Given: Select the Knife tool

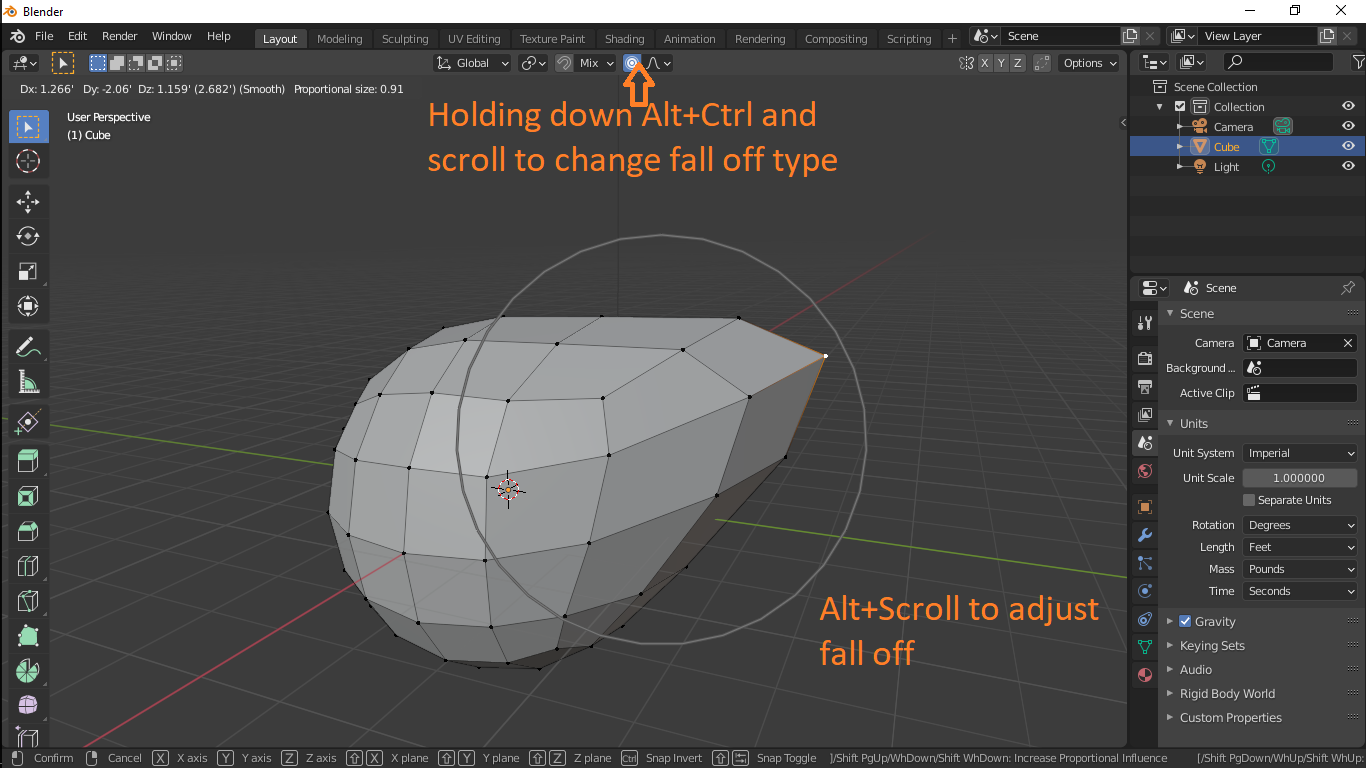Looking at the screenshot, I should pyautogui.click(x=28, y=601).
